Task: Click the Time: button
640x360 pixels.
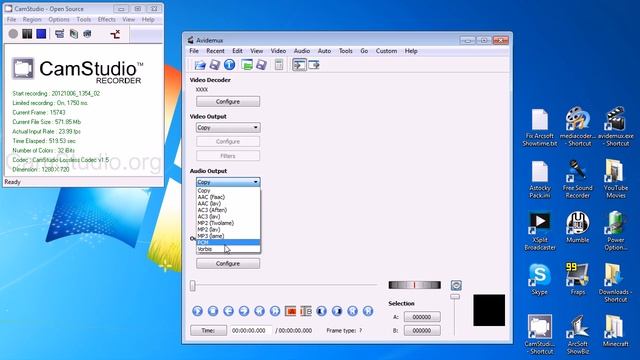Action: pyautogui.click(x=208, y=330)
